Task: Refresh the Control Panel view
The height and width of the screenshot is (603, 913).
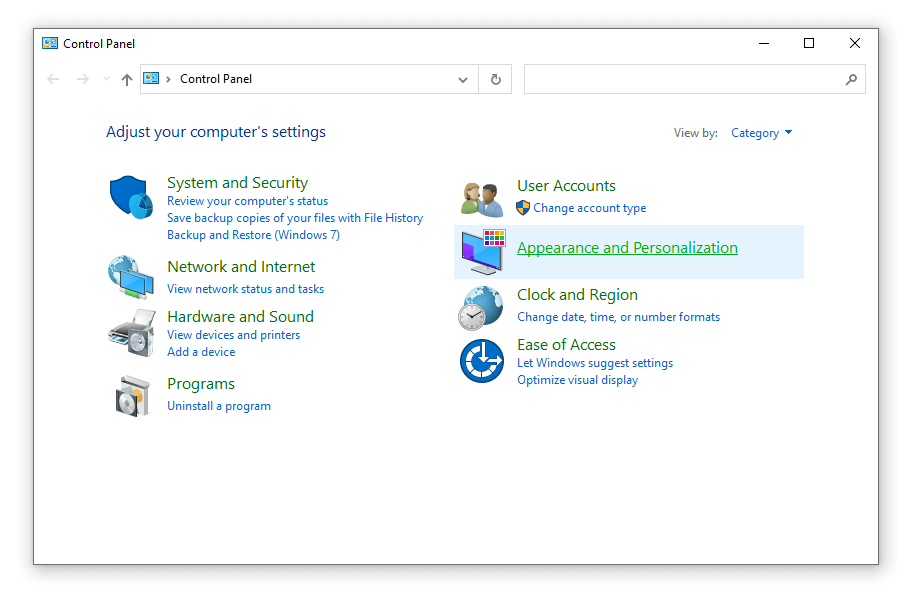Action: [x=496, y=79]
